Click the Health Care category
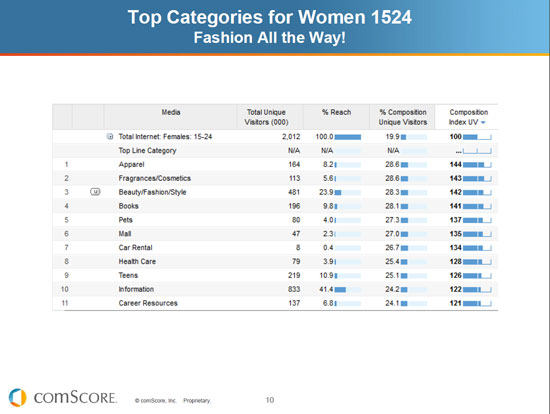 pyautogui.click(x=137, y=261)
